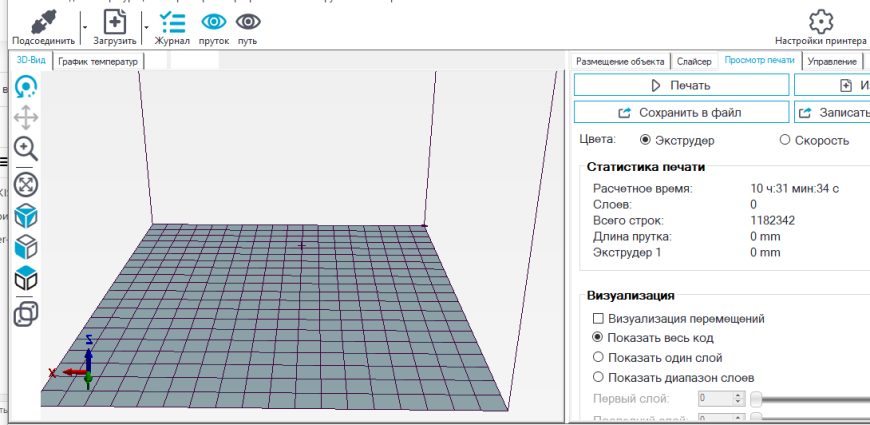The width and height of the screenshot is (870, 425).
Task: Click the Слоев label in print statistics
Action: (612, 205)
